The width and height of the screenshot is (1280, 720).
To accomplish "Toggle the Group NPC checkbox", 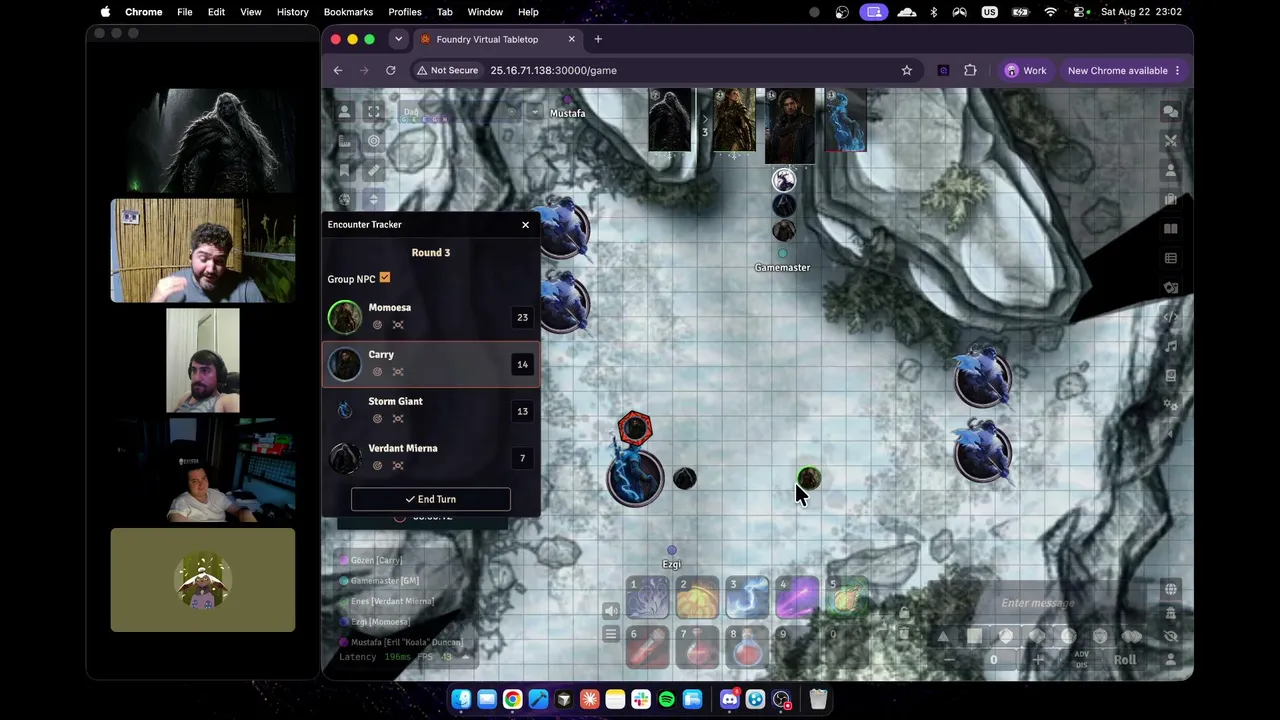I will (x=385, y=278).
